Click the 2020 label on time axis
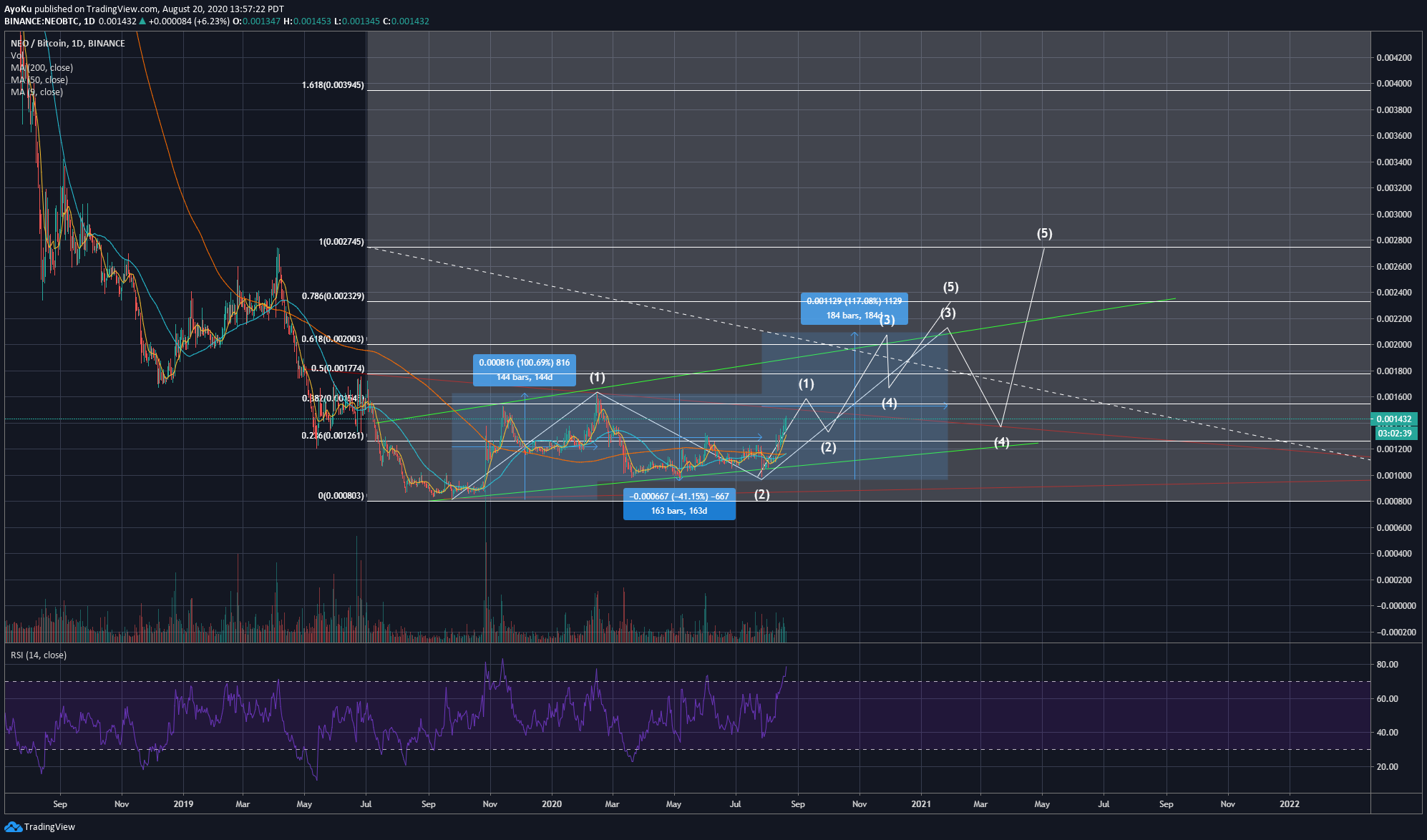Viewport: 1427px width, 840px height. [552, 804]
